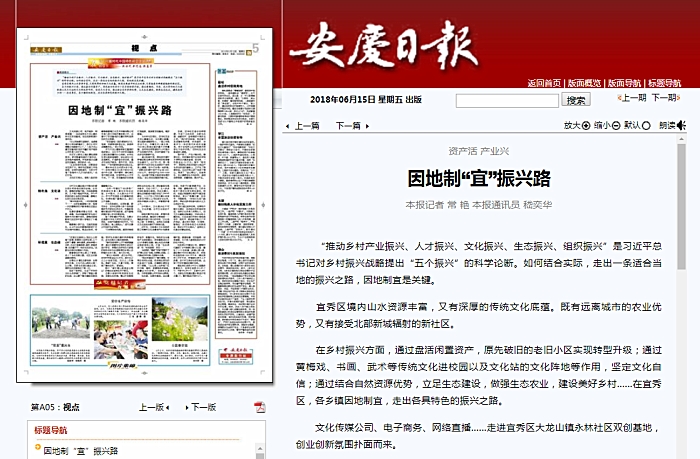
Task: Open 版面概览 in top navigation
Action: click(584, 83)
